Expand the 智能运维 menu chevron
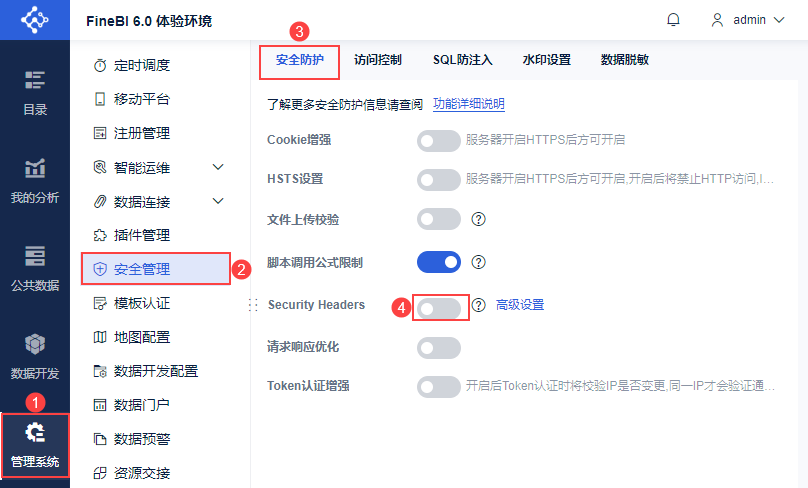This screenshot has height=488, width=808. tap(218, 167)
